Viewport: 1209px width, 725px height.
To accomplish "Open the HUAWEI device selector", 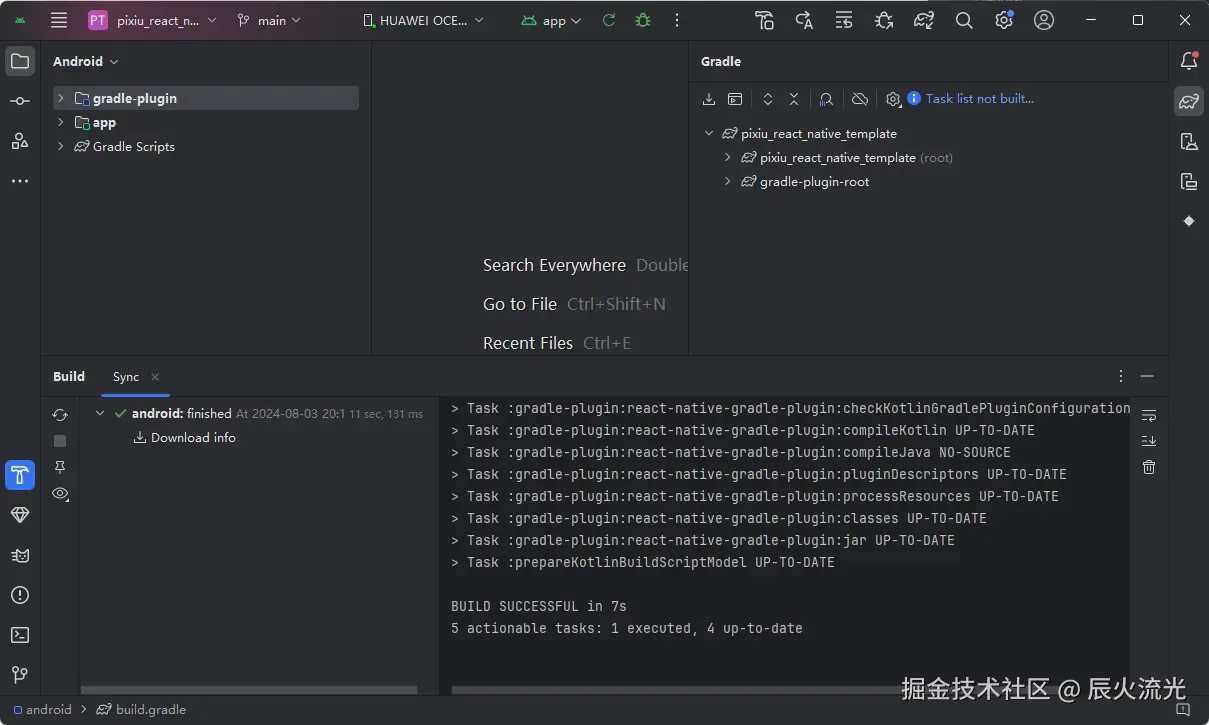I will coord(423,20).
